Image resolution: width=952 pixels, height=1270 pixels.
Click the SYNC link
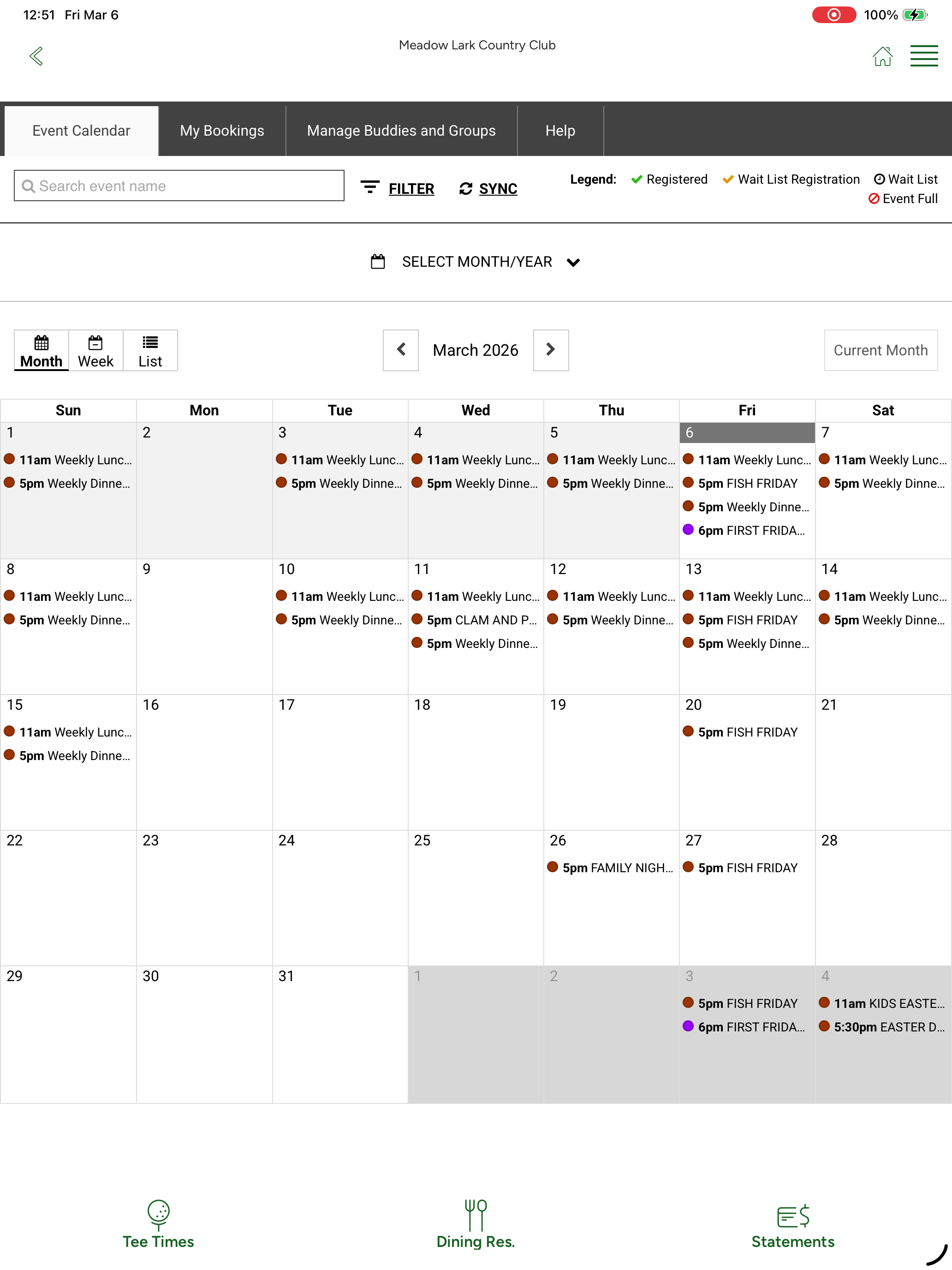(x=498, y=188)
